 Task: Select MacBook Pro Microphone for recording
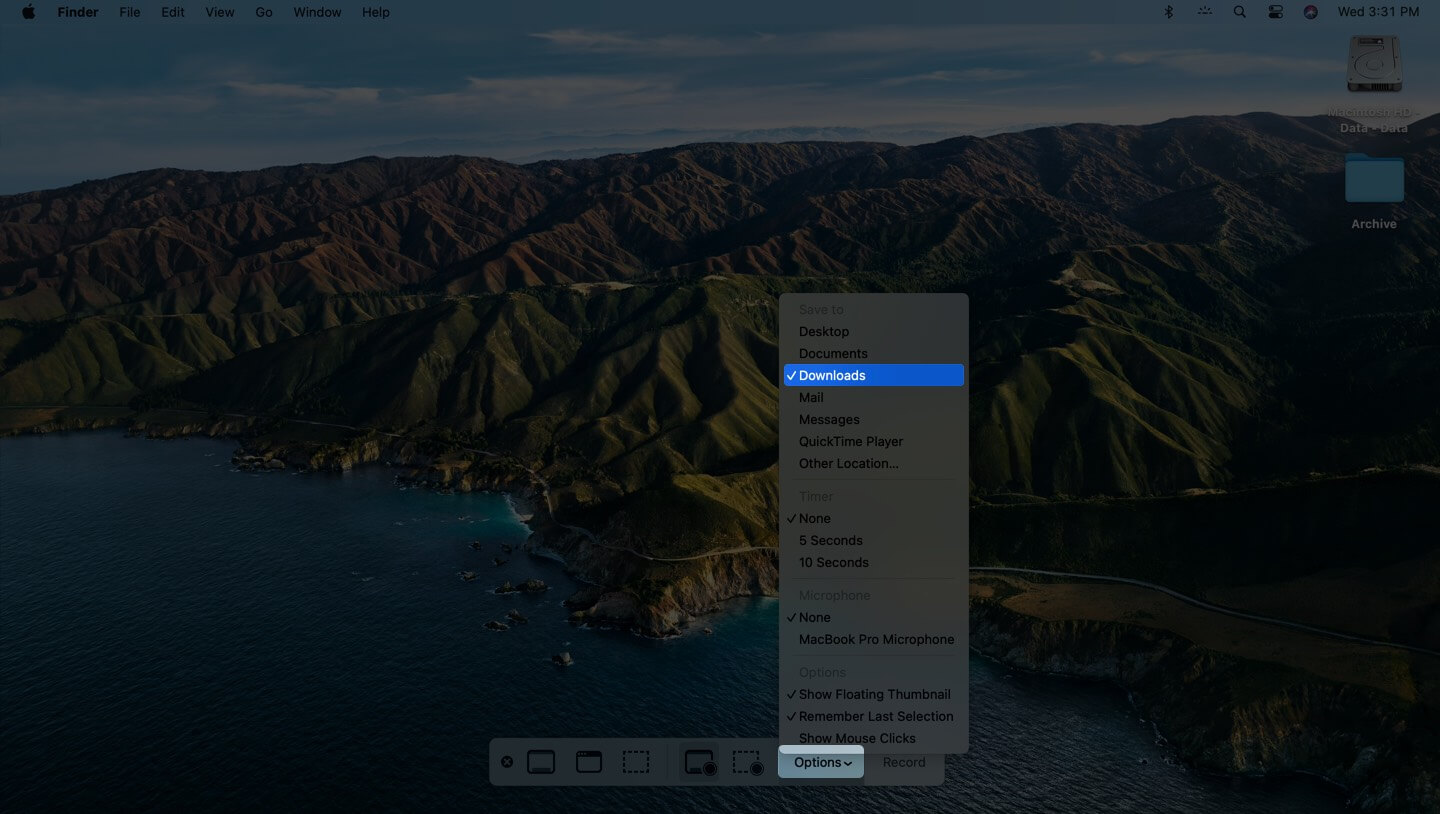[x=876, y=639]
